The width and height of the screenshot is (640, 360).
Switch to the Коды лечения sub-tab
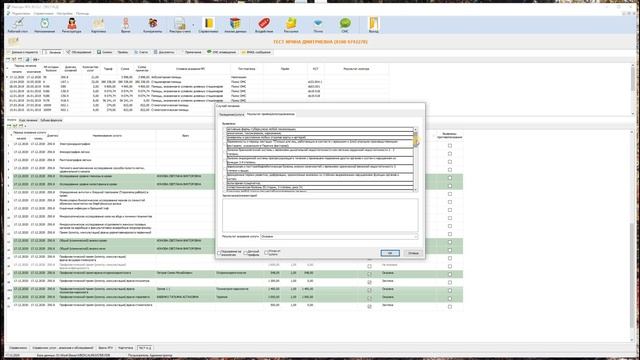pos(28,120)
